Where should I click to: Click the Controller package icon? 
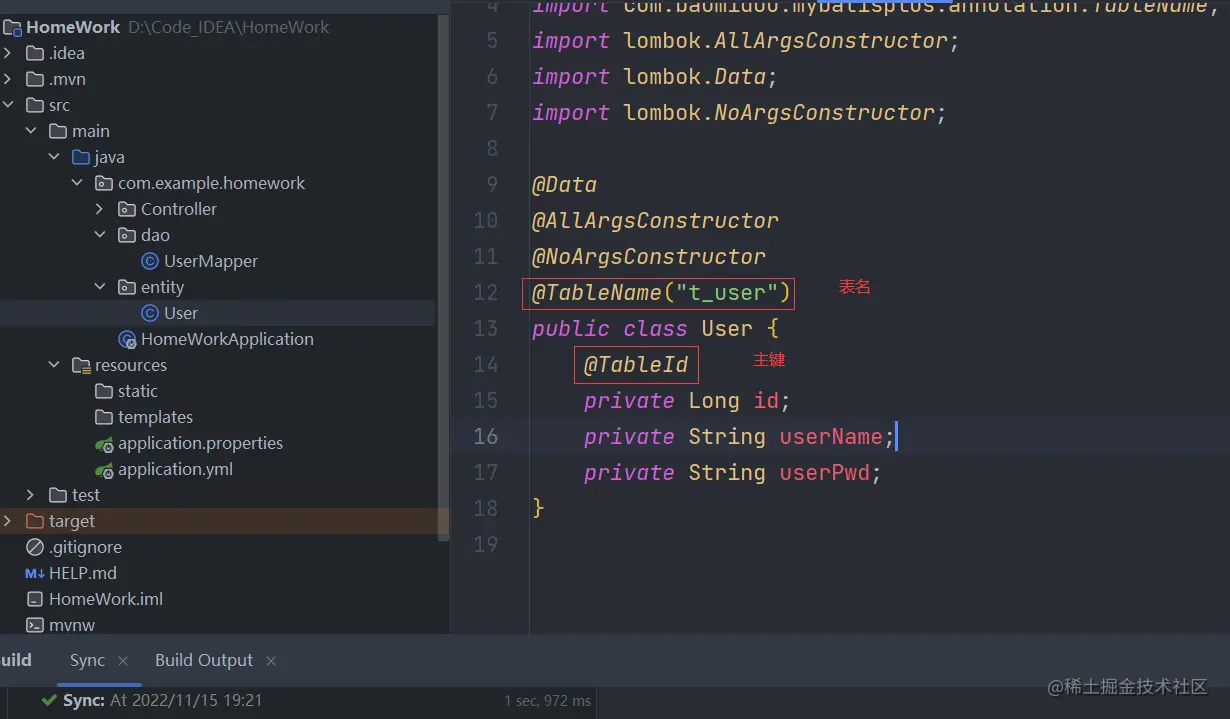[x=127, y=209]
